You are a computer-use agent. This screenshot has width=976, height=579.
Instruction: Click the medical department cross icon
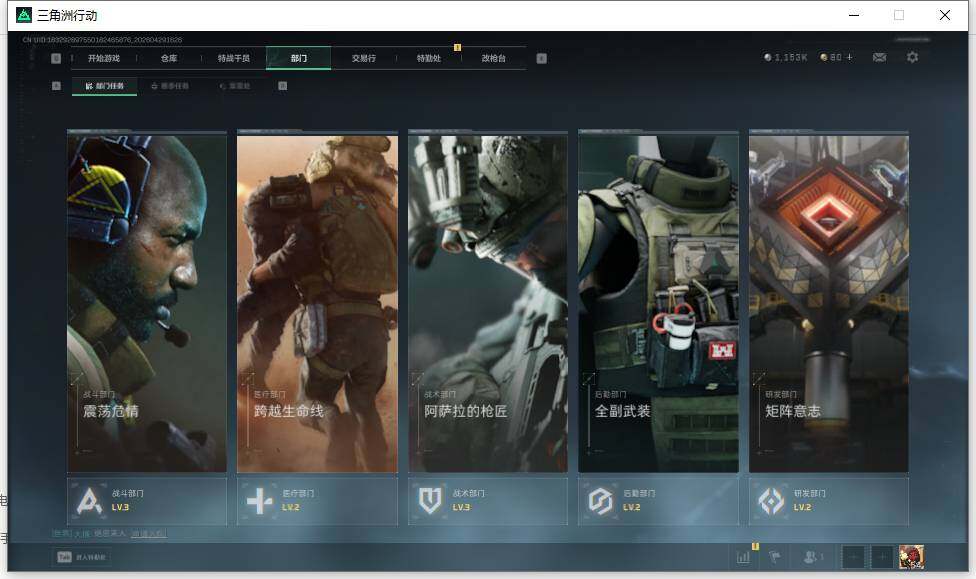tap(260, 500)
